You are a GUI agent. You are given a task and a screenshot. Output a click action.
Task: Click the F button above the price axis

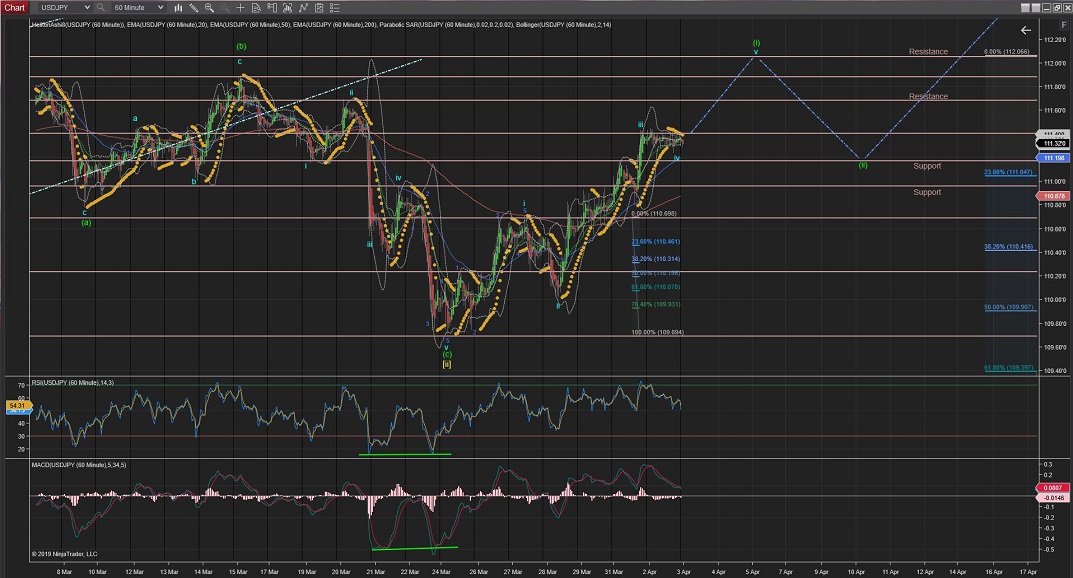(1063, 24)
